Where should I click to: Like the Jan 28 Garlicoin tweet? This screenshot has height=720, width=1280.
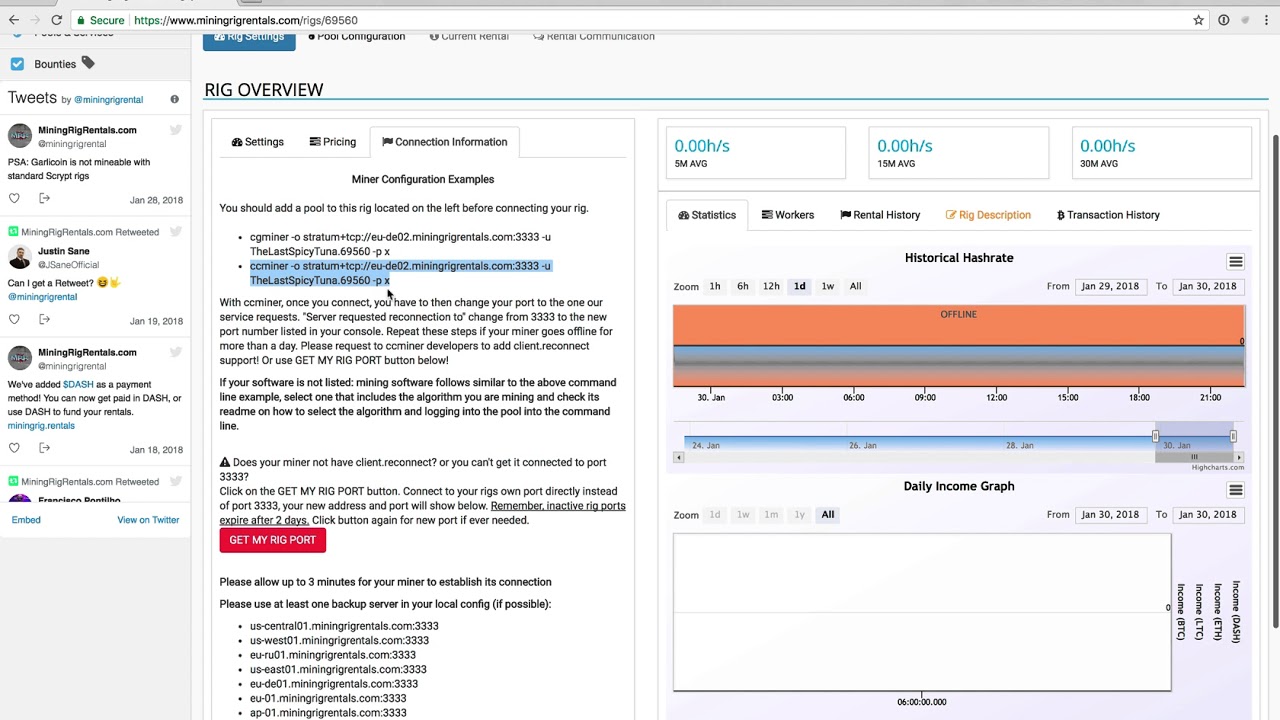pyautogui.click(x=14, y=199)
